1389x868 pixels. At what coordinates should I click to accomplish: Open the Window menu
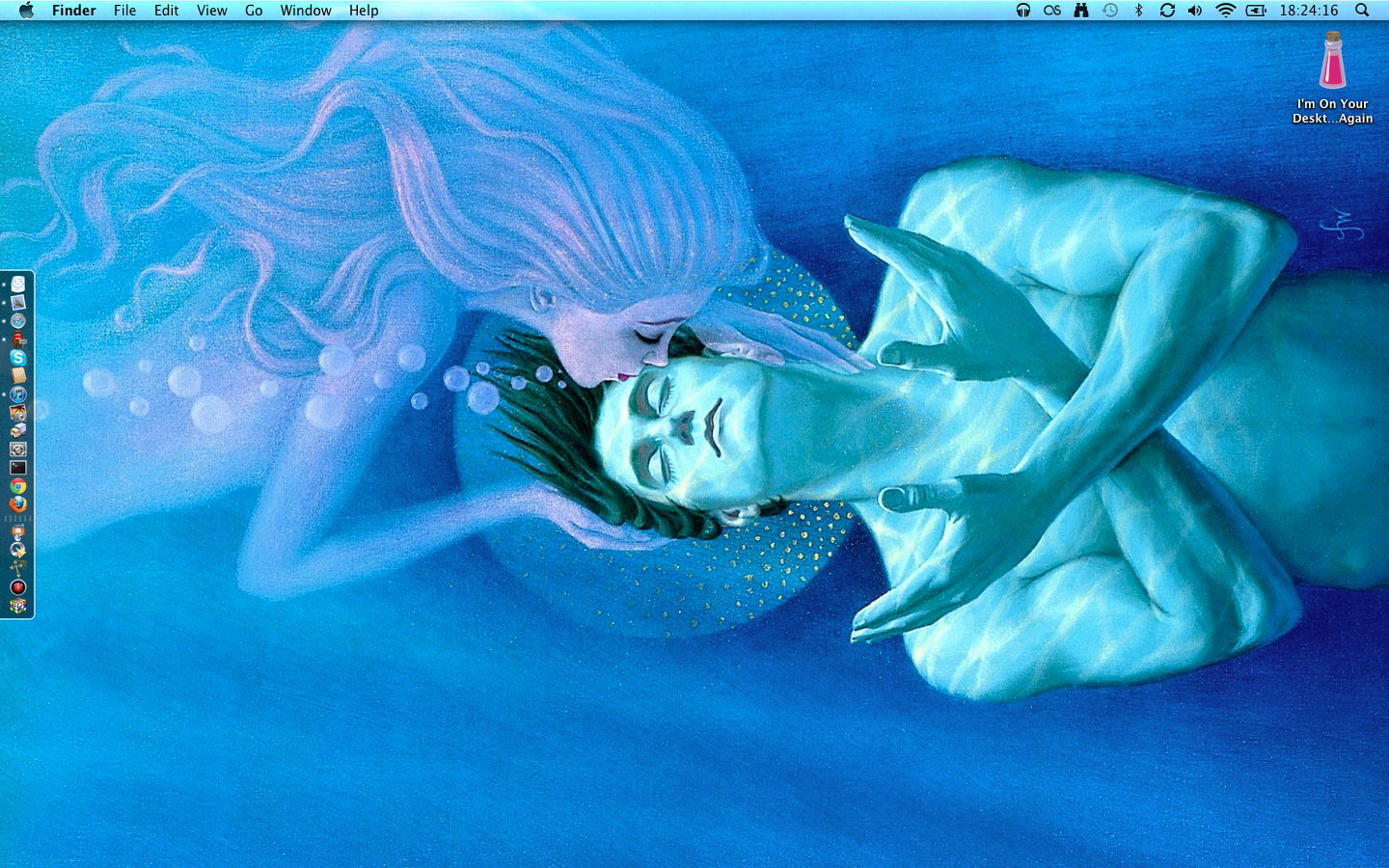306,11
